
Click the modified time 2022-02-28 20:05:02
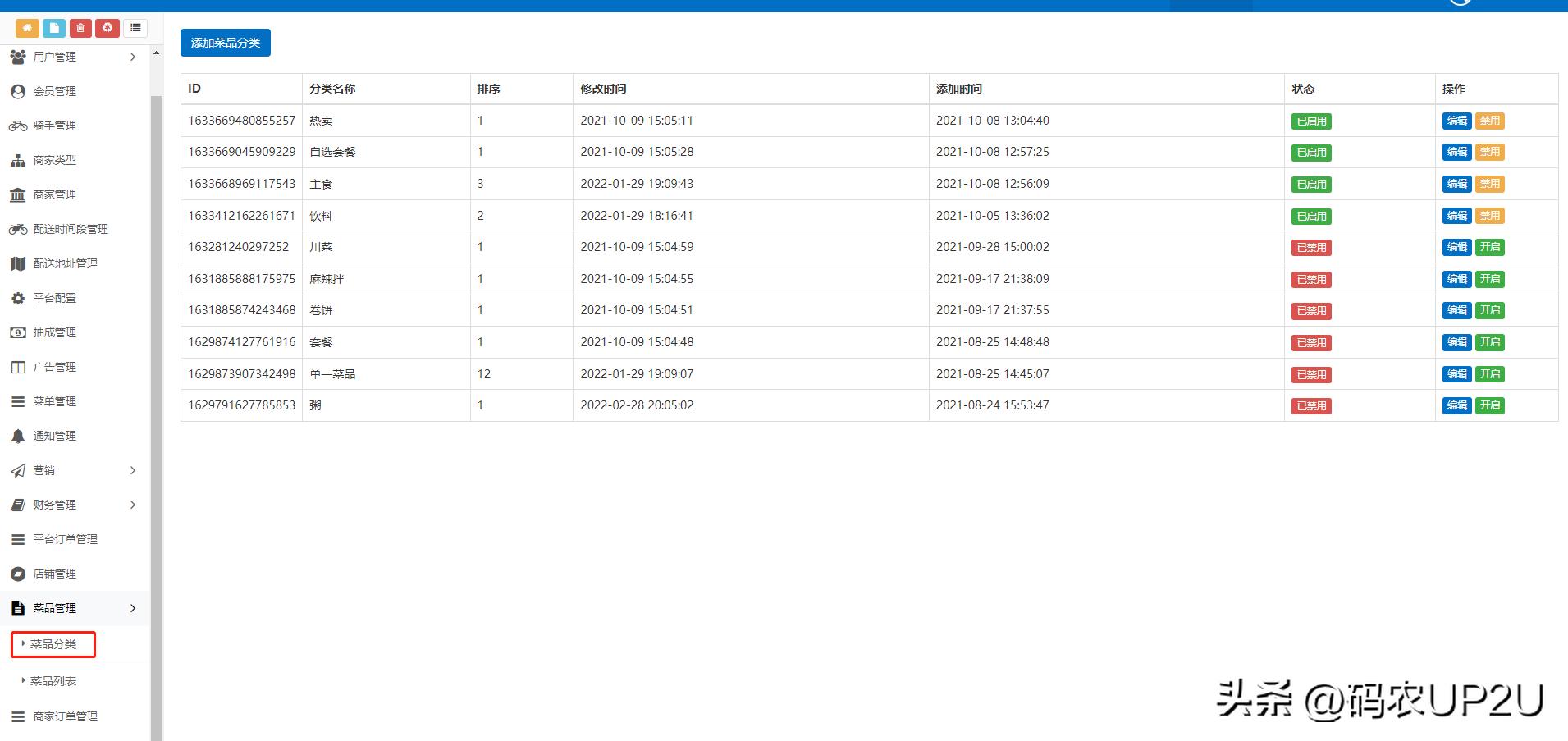click(x=637, y=405)
